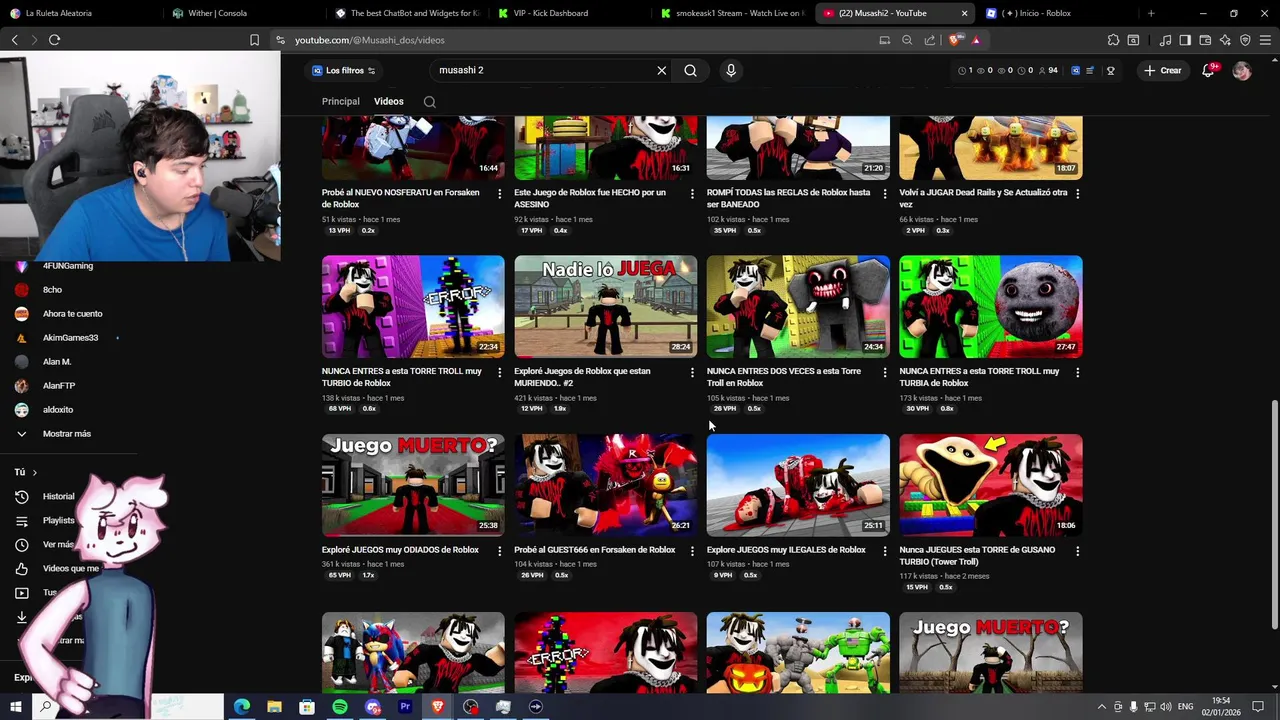Click the zoom-out magnifier in address bar

pyautogui.click(x=907, y=40)
